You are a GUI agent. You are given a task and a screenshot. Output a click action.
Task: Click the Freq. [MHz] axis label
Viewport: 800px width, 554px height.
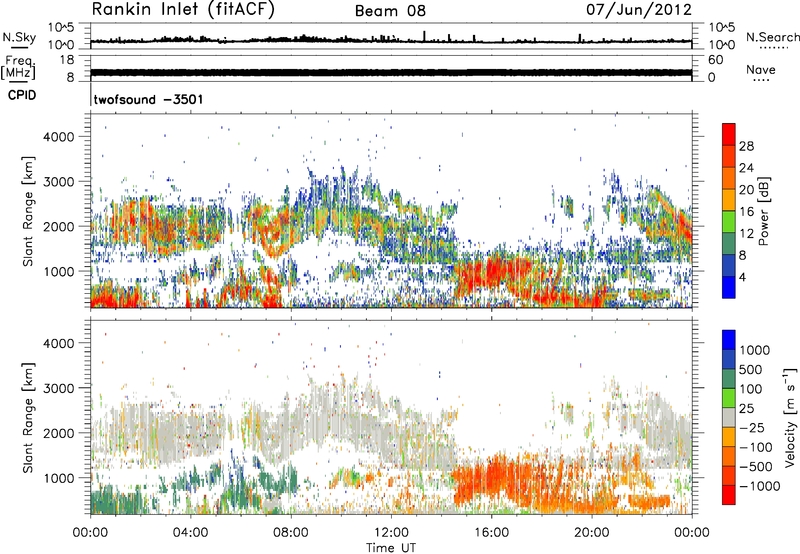pos(19,67)
